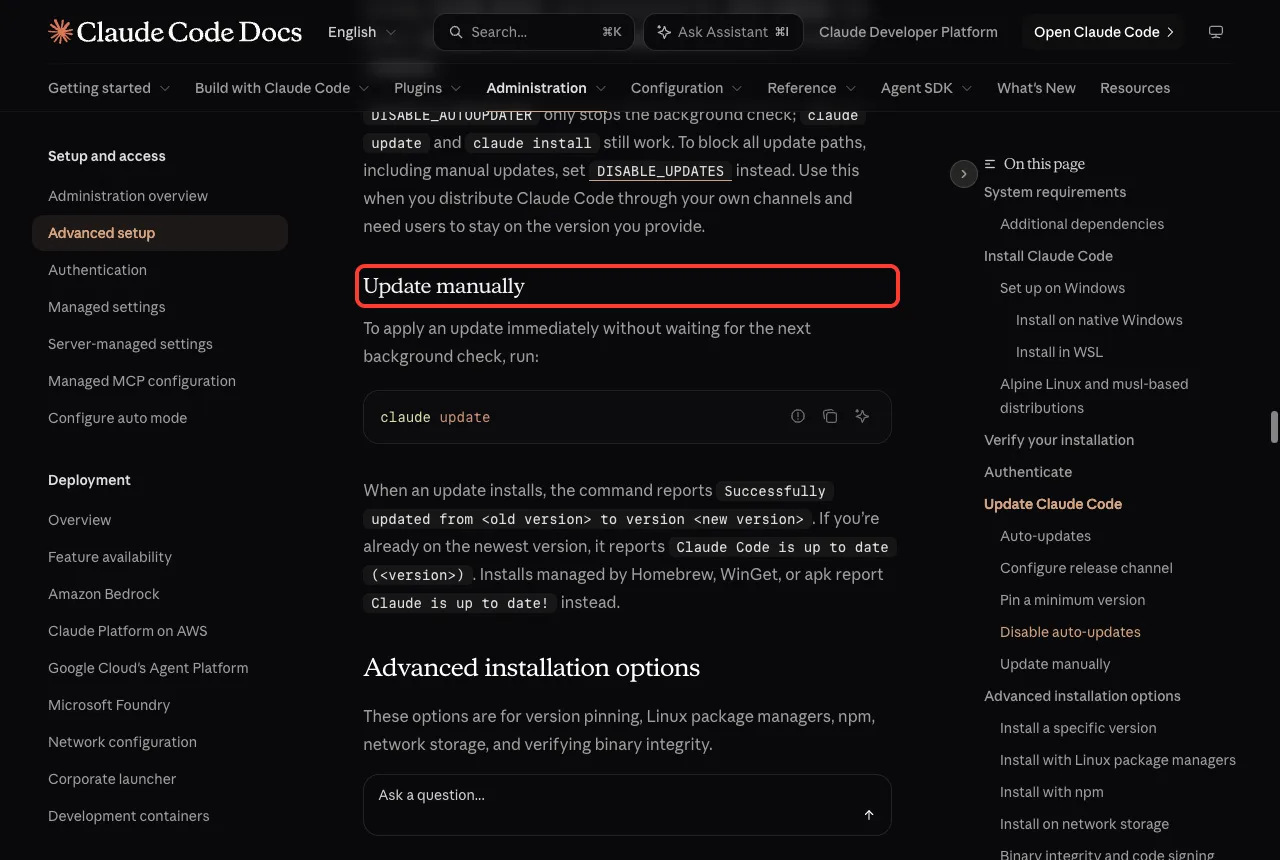The height and width of the screenshot is (860, 1280).
Task: Expand the Build with Claude Code menu
Action: click(x=282, y=88)
